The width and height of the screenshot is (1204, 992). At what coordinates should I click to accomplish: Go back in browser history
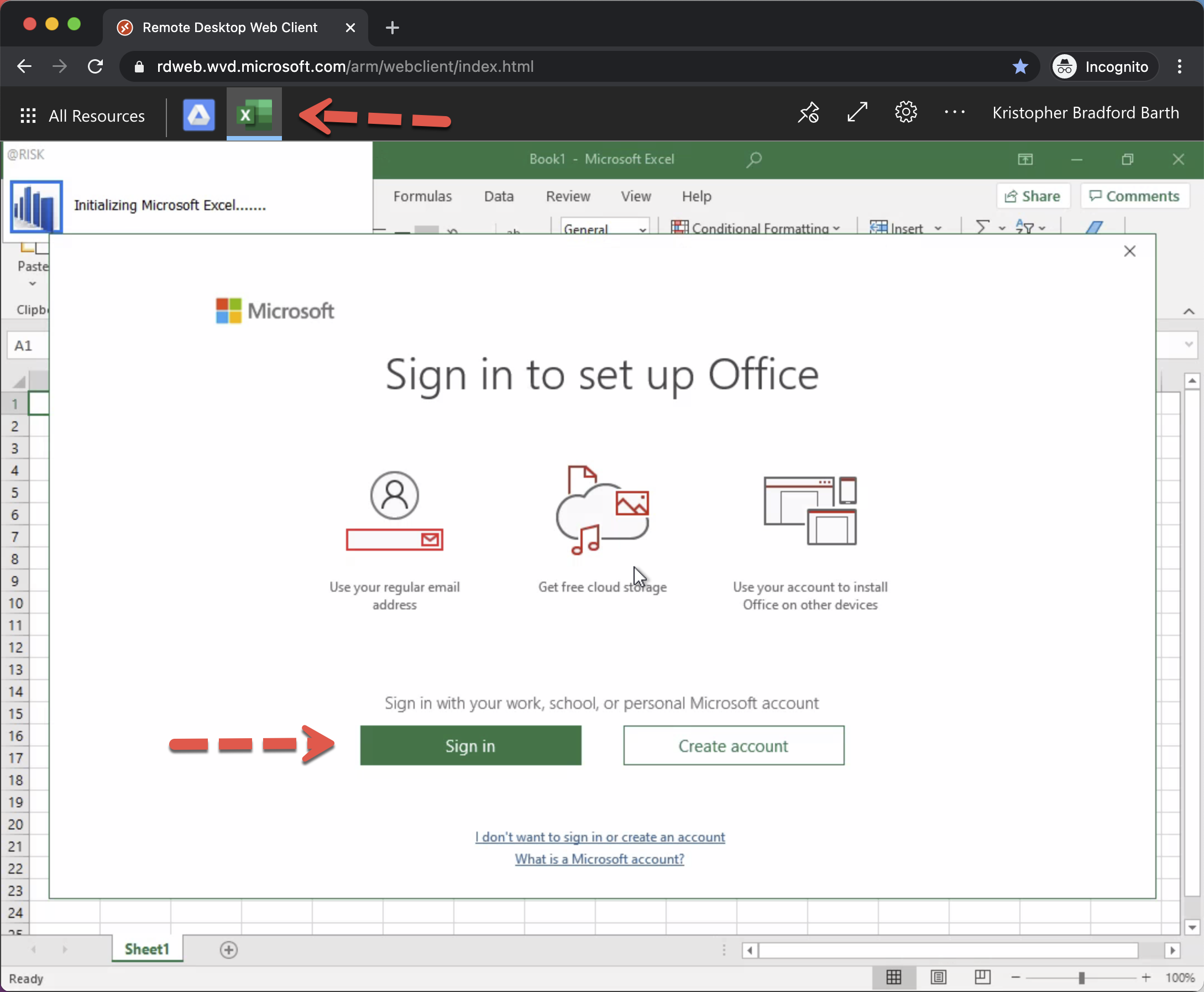[x=24, y=67]
